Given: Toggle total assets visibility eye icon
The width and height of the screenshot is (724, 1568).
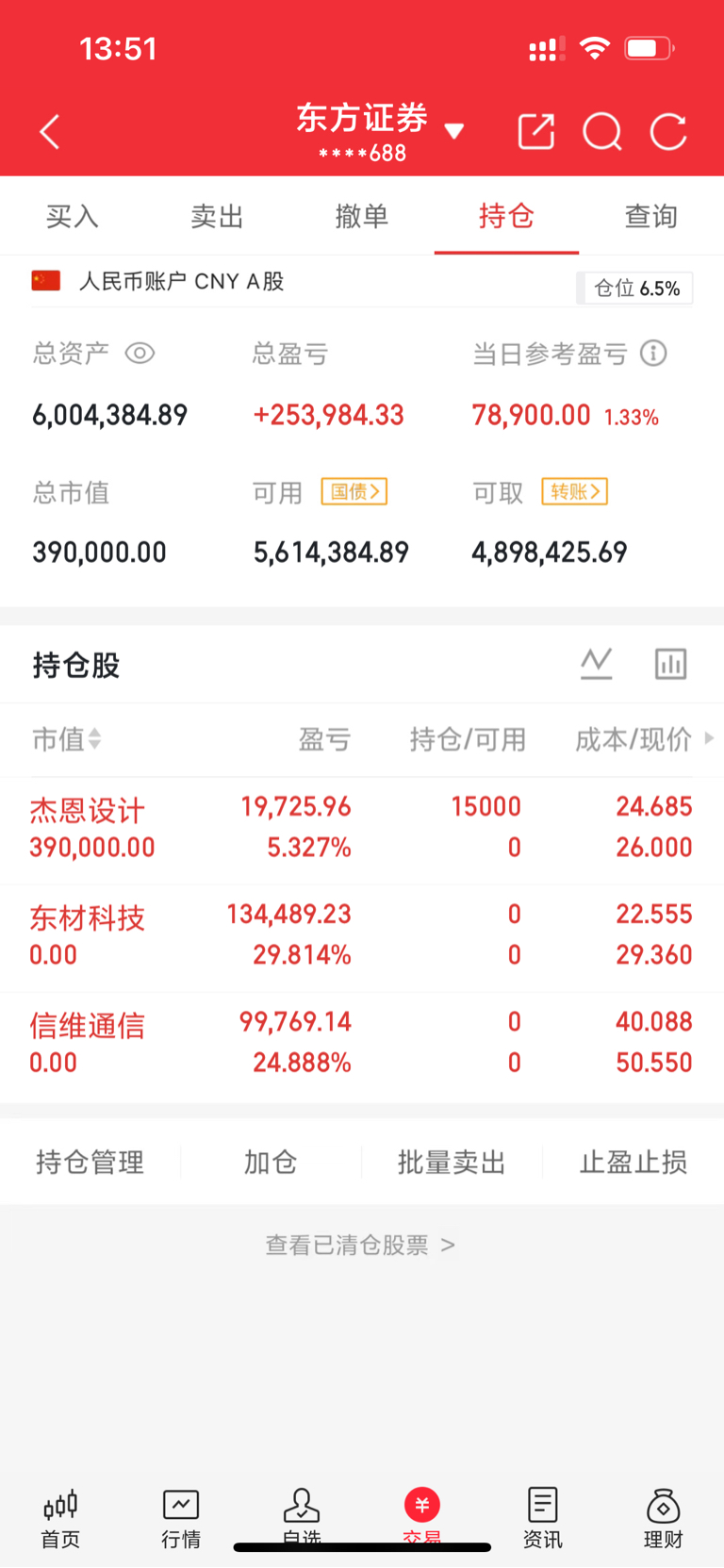Looking at the screenshot, I should click(x=140, y=354).
